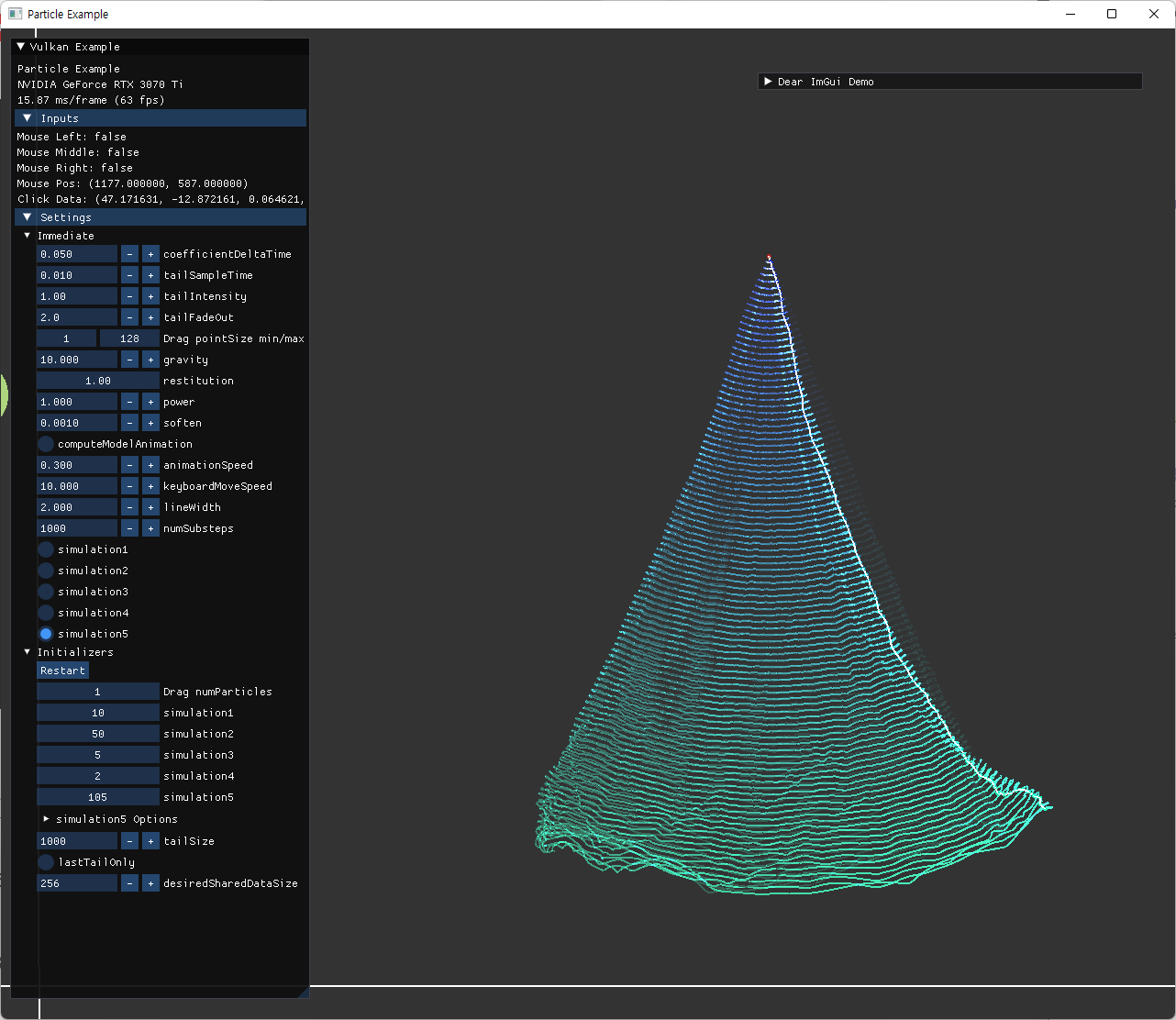Click the gravity value field

77,360
